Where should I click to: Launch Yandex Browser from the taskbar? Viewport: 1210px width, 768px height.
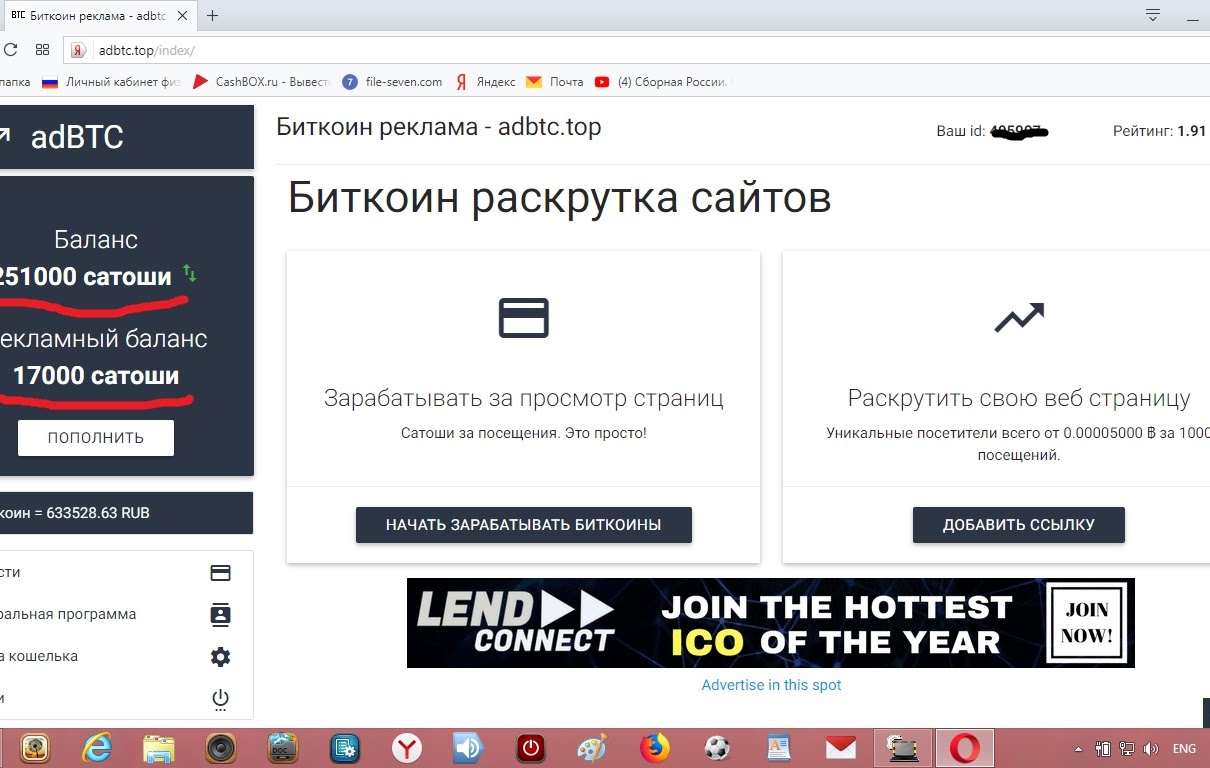(x=406, y=748)
